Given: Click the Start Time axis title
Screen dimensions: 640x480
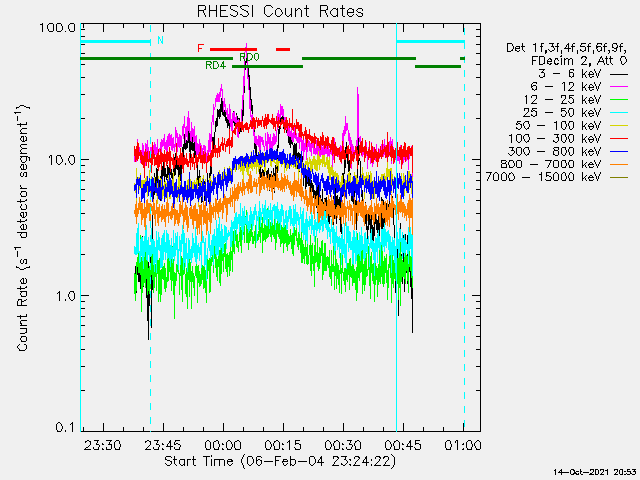Looking at the screenshot, I should 280,462.
